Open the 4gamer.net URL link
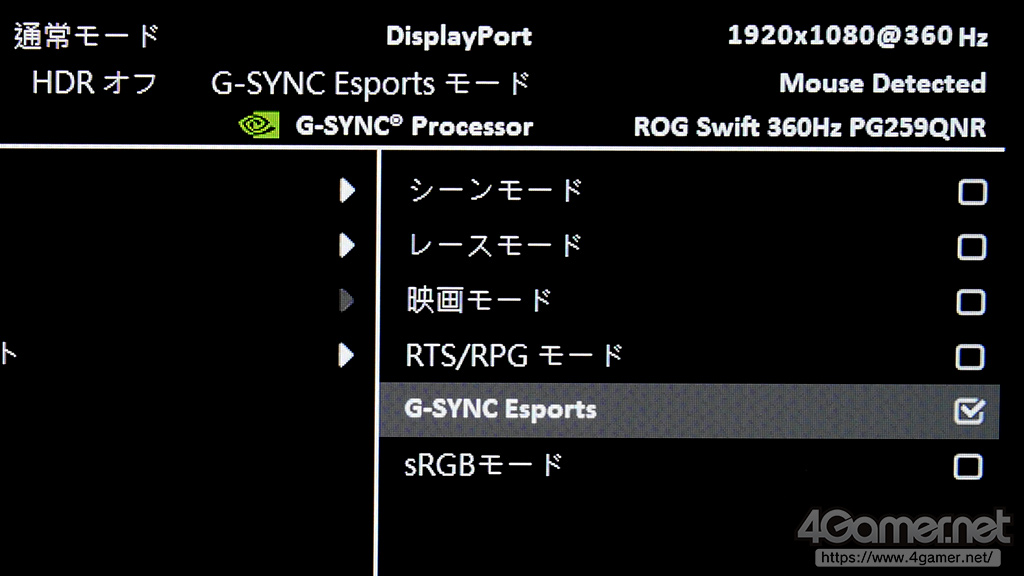 point(906,556)
